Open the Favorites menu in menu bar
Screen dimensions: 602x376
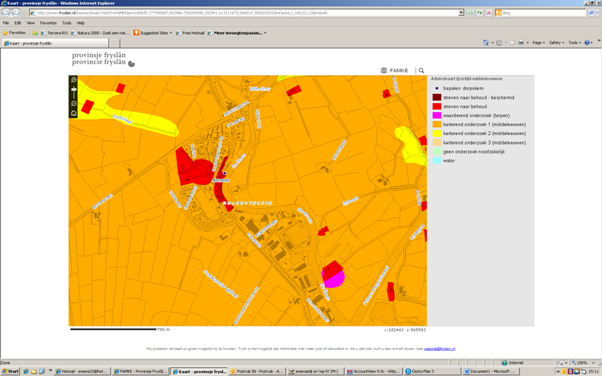click(48, 23)
